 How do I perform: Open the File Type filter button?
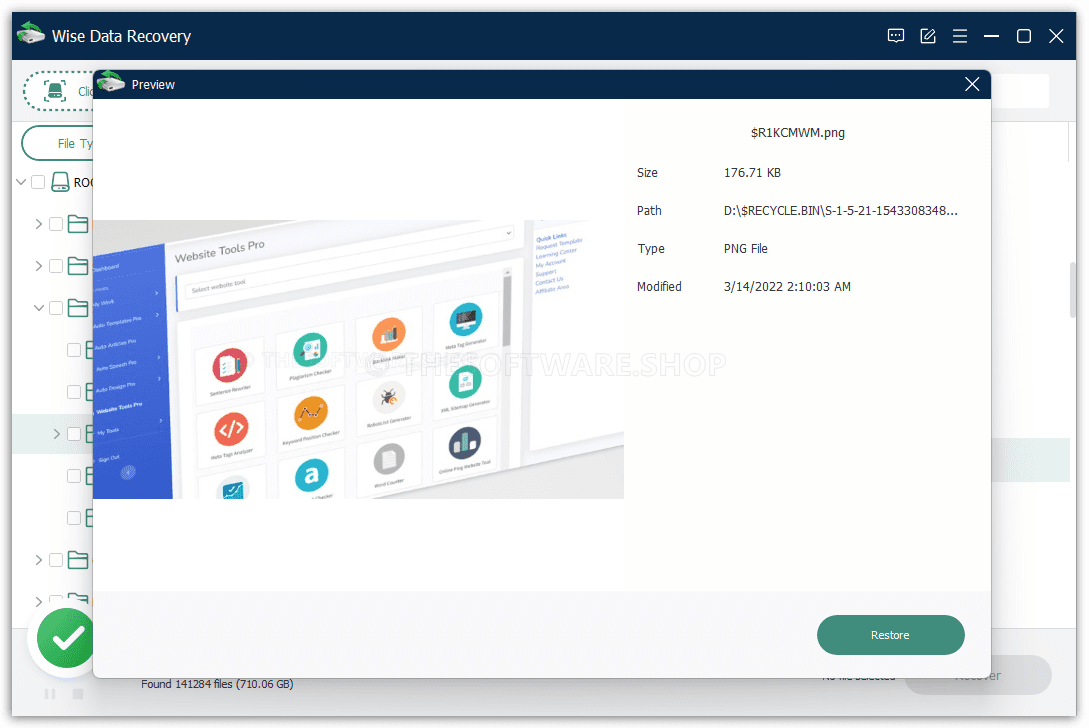58,143
